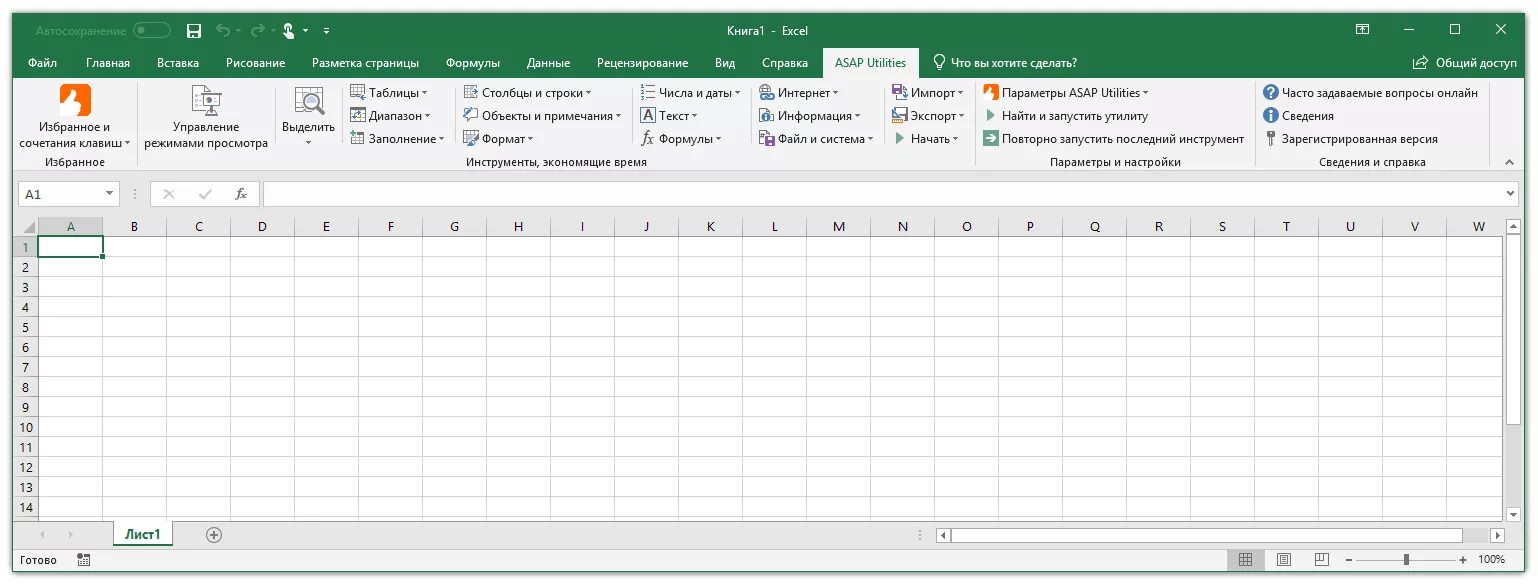The height and width of the screenshot is (585, 1538).
Task: Open Избранное и сочетания клавиш button
Action: pos(75,118)
